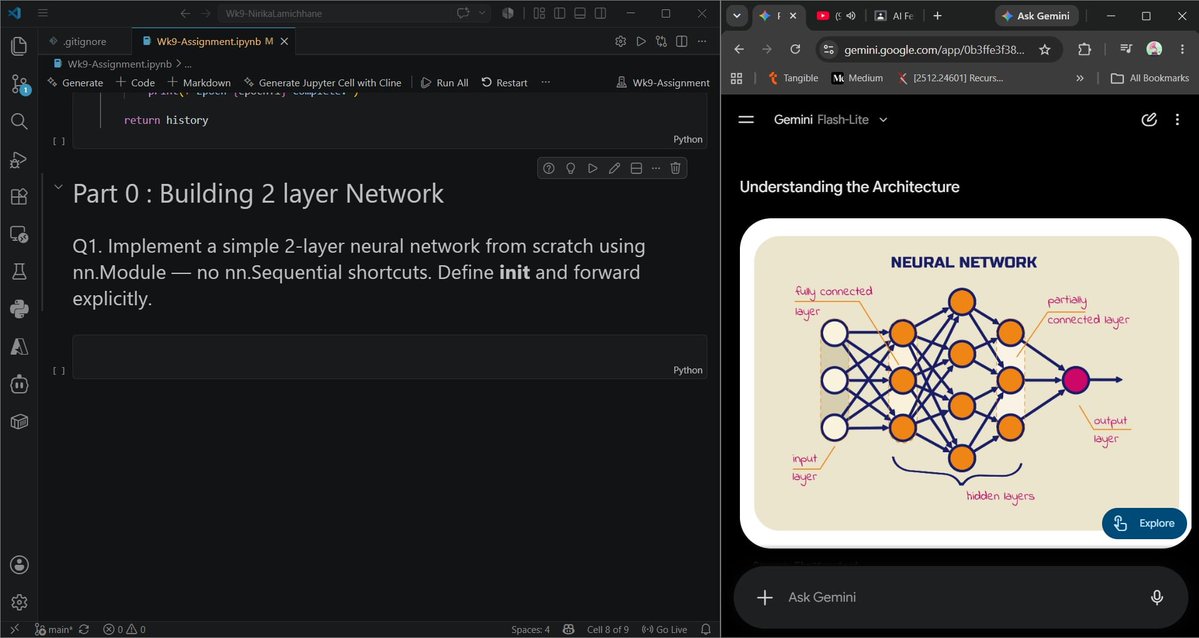The width and height of the screenshot is (1199, 638).
Task: Open Customize Layout icon in VS Code title bar
Action: 539,14
